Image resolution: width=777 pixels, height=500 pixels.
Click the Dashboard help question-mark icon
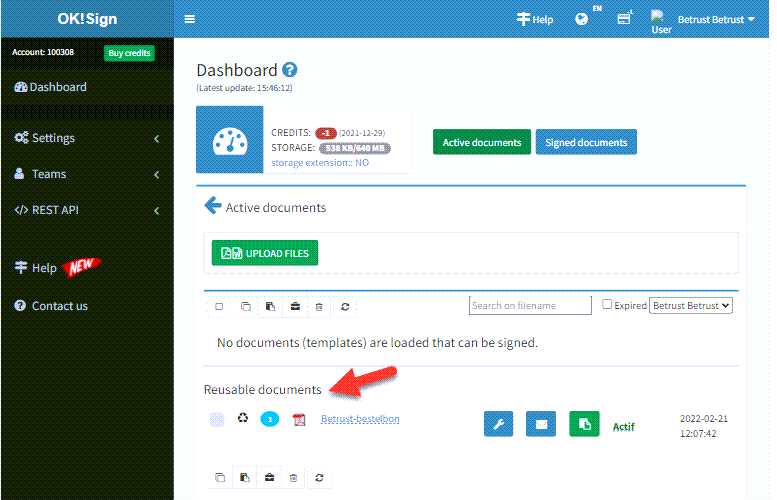[290, 70]
